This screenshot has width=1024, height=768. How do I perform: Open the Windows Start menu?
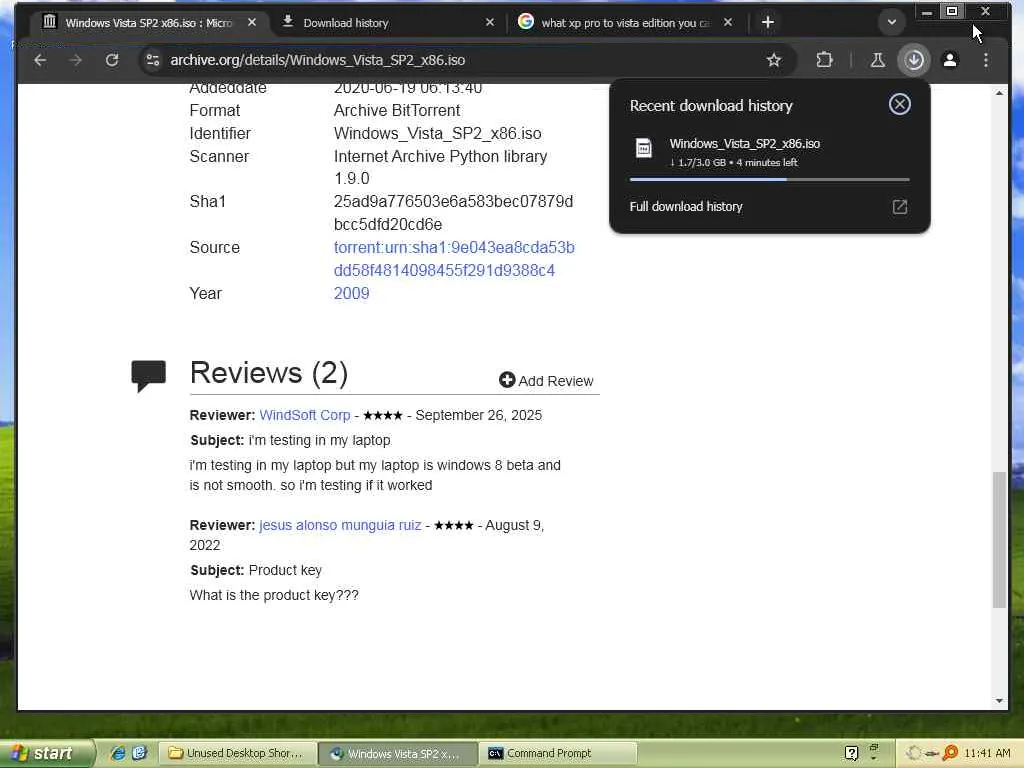click(x=46, y=754)
